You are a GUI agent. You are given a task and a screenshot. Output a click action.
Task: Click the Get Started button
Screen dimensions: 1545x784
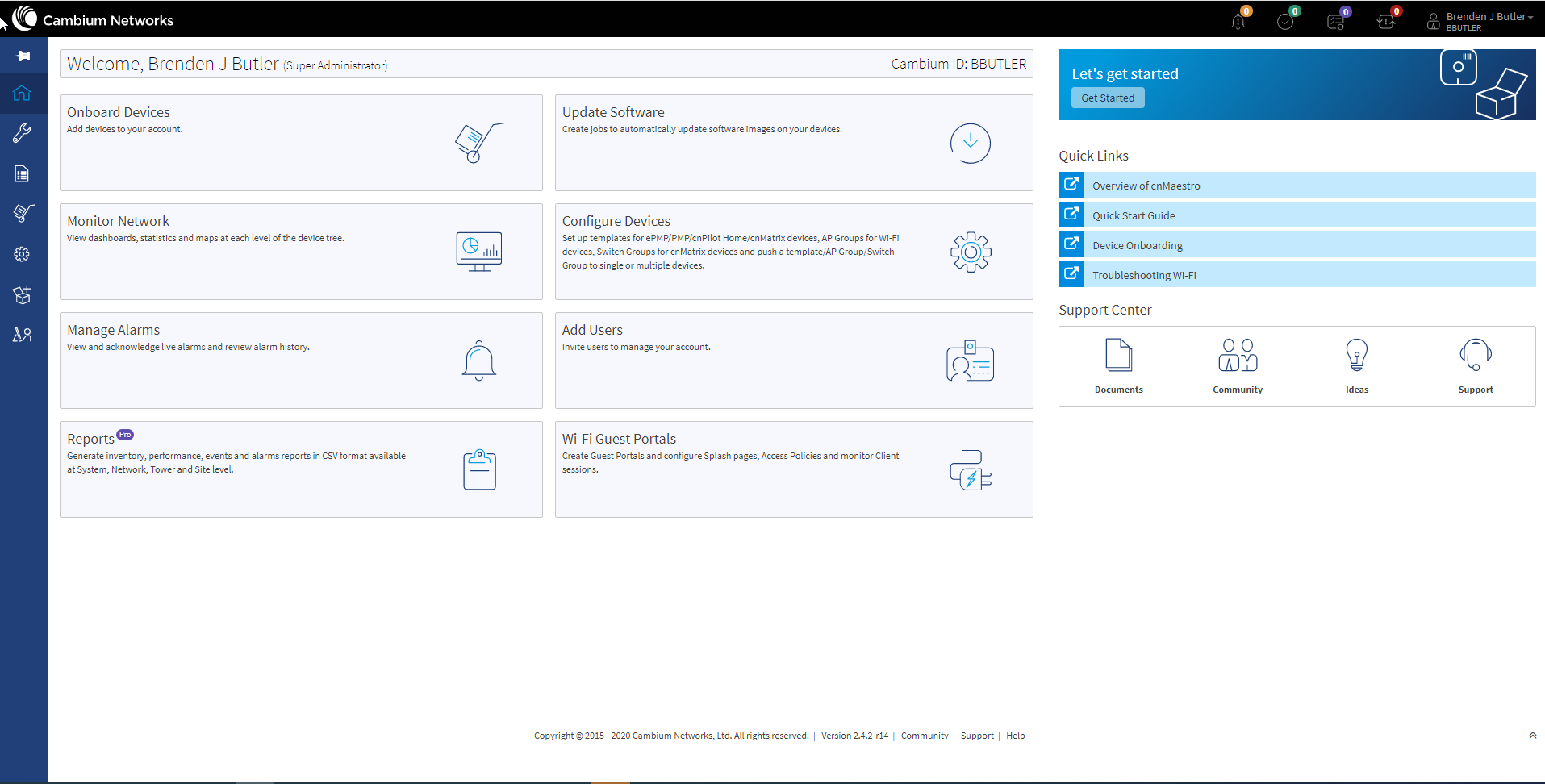pos(1108,98)
